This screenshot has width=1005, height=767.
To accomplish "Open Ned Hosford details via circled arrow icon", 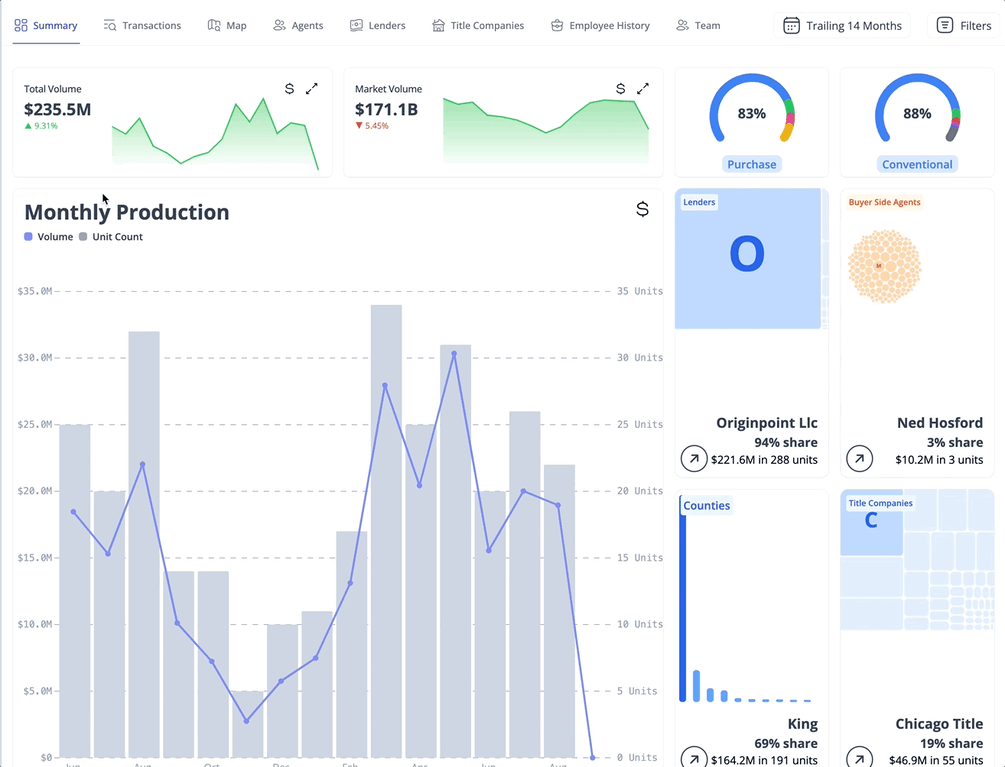I will (x=859, y=458).
